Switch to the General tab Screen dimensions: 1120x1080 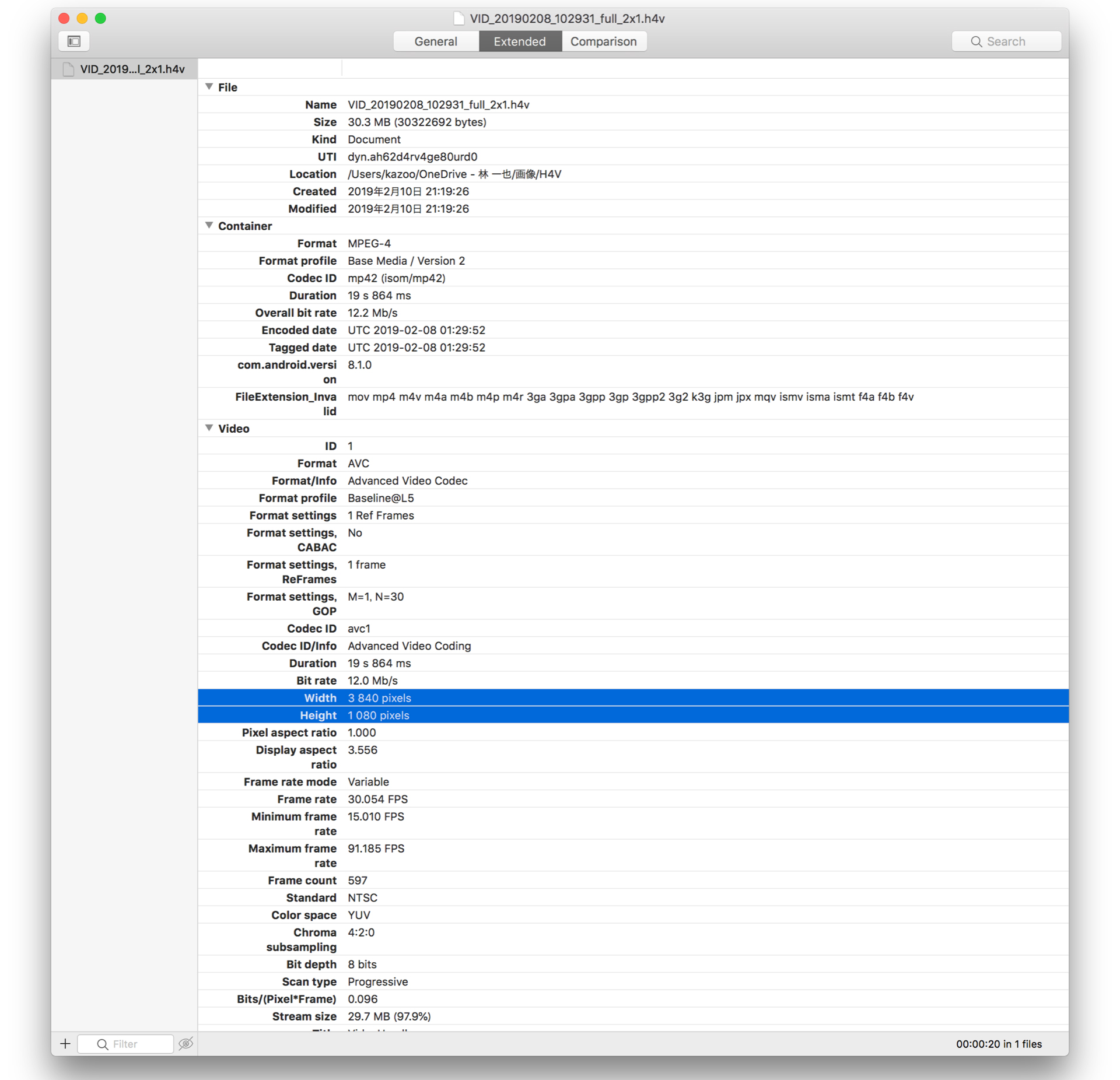(435, 41)
